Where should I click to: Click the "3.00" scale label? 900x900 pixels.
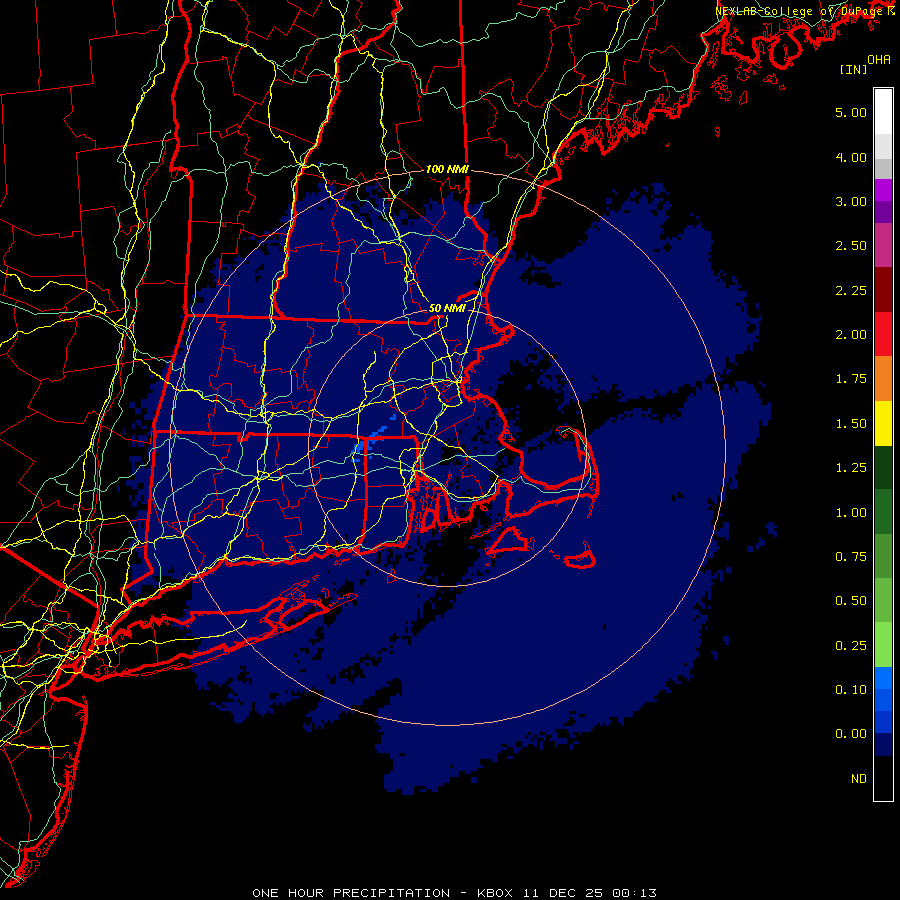click(x=851, y=201)
